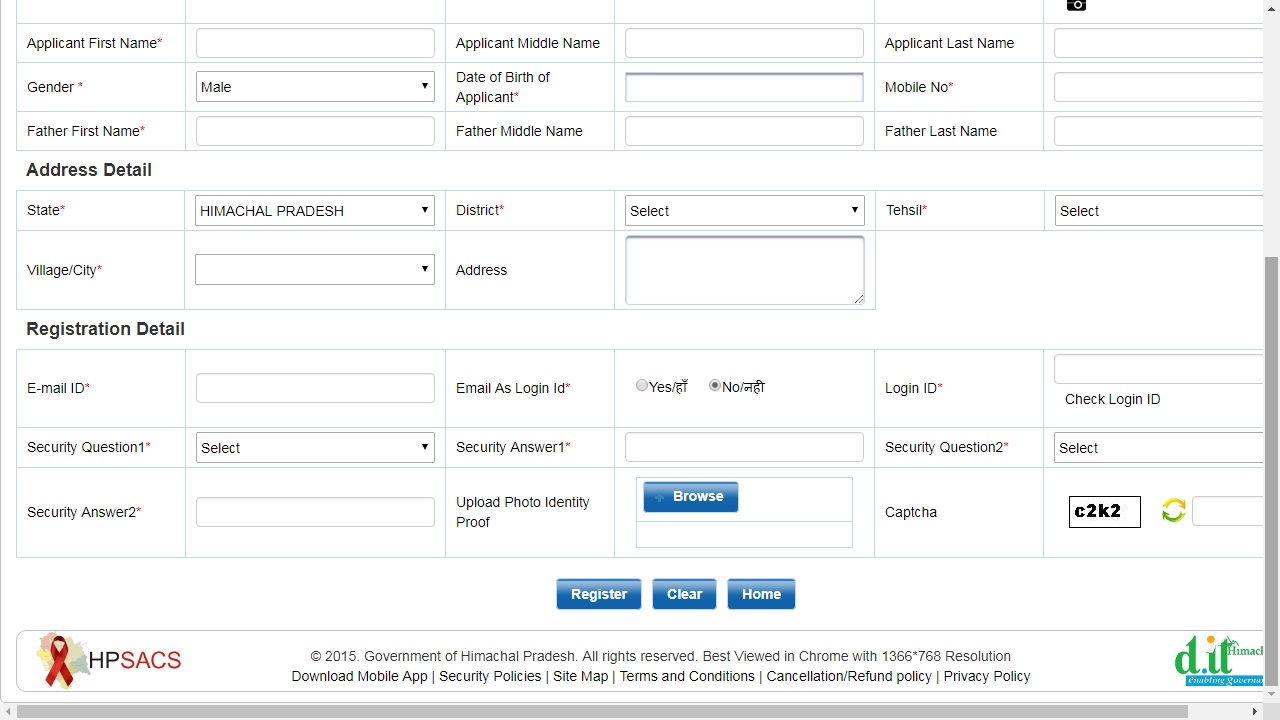This screenshot has height=720, width=1280.
Task: Expand the State dropdown
Action: [315, 211]
